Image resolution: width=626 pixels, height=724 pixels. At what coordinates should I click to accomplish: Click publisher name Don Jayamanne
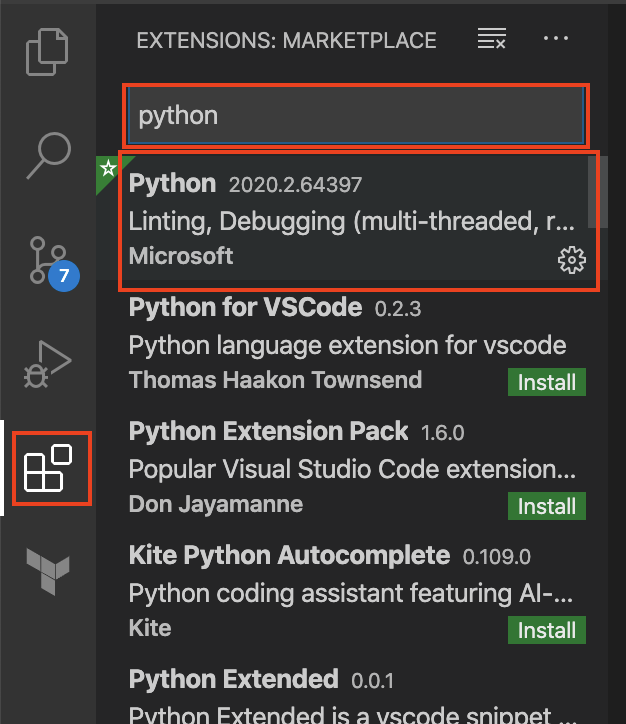pos(216,504)
